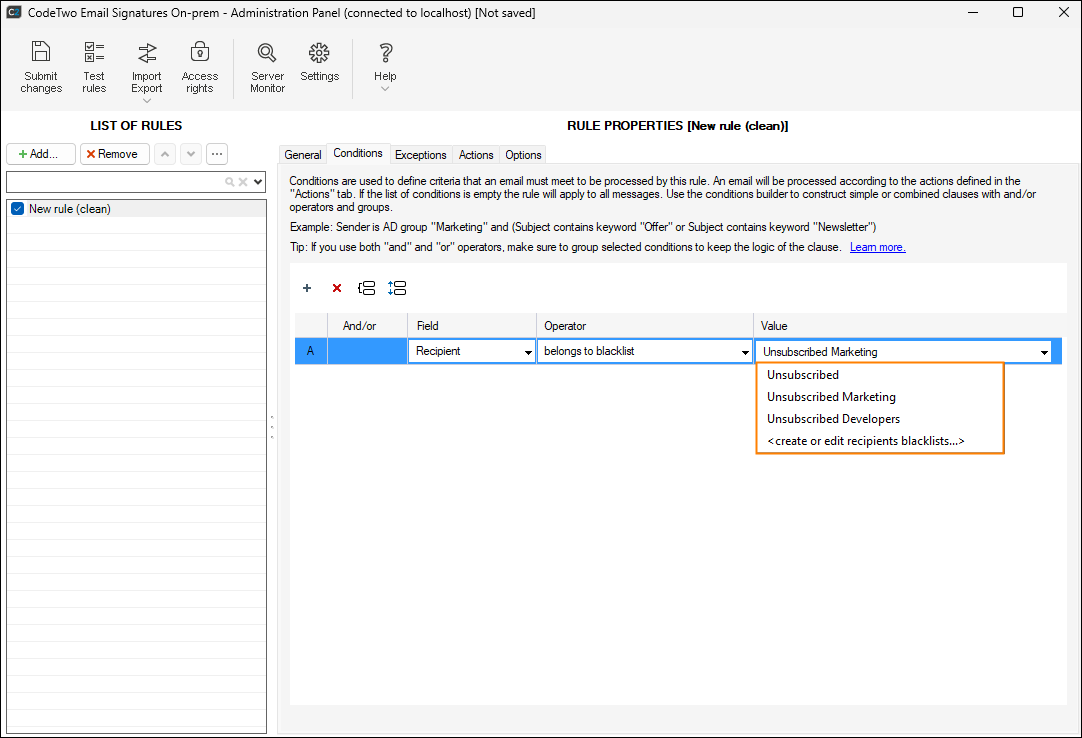Click the Submit changes save icon
The width and height of the screenshot is (1082, 738).
(x=41, y=53)
